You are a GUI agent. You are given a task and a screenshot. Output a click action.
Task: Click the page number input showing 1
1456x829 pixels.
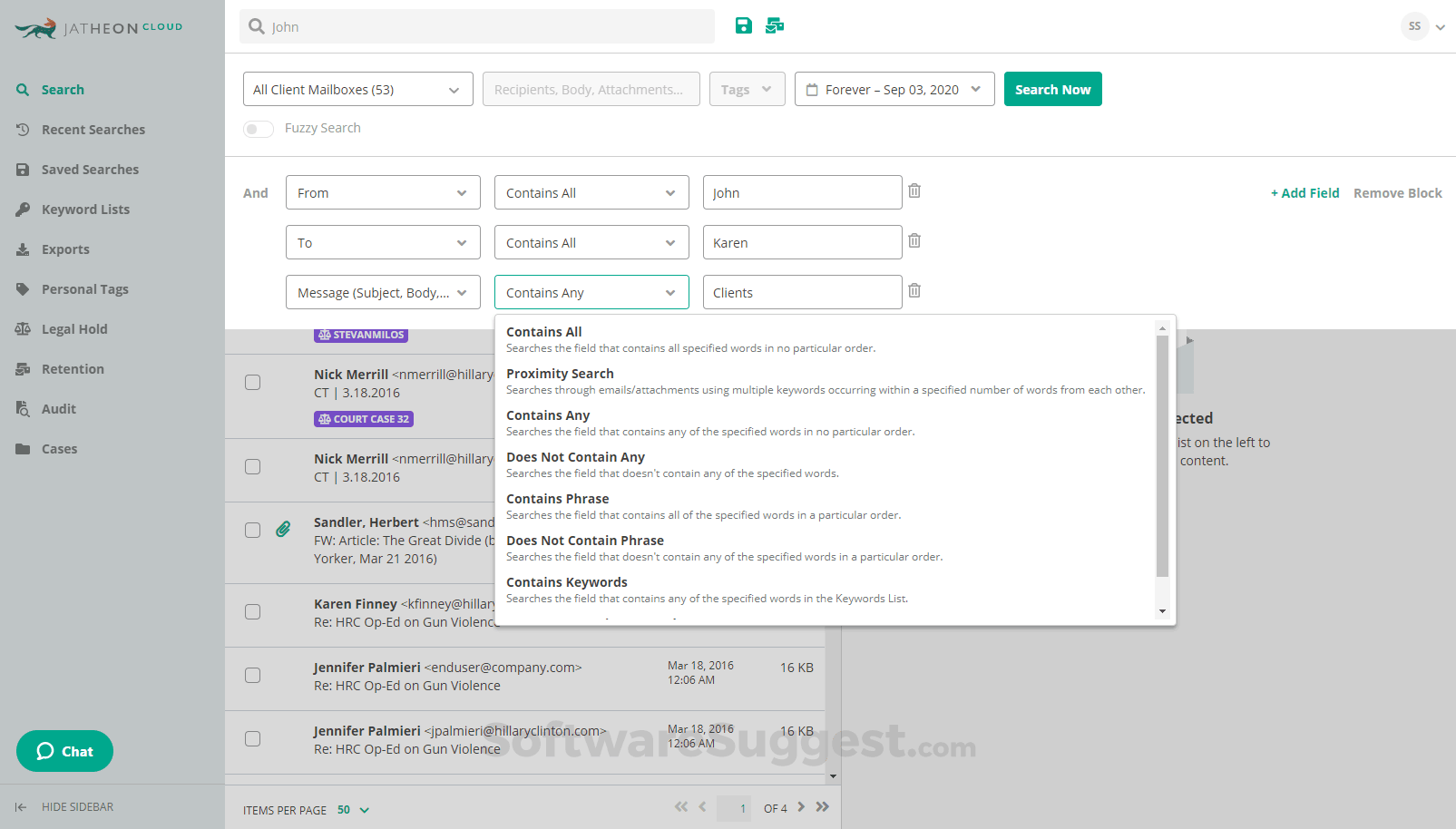coord(735,807)
